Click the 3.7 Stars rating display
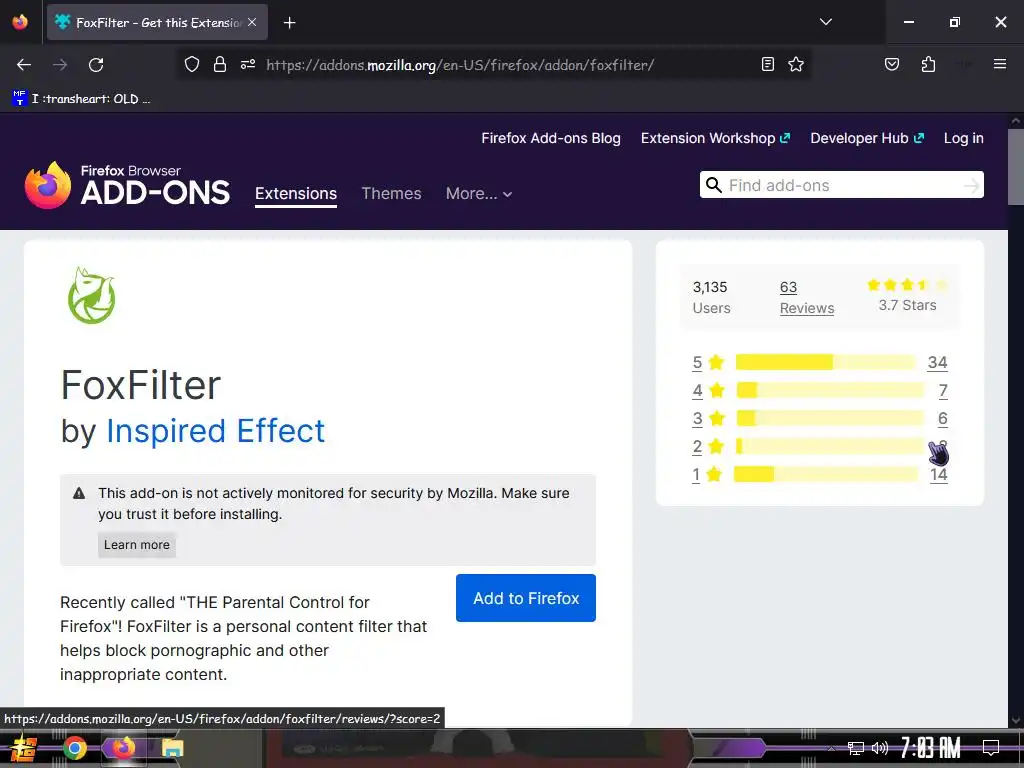The image size is (1024, 768). (x=907, y=295)
